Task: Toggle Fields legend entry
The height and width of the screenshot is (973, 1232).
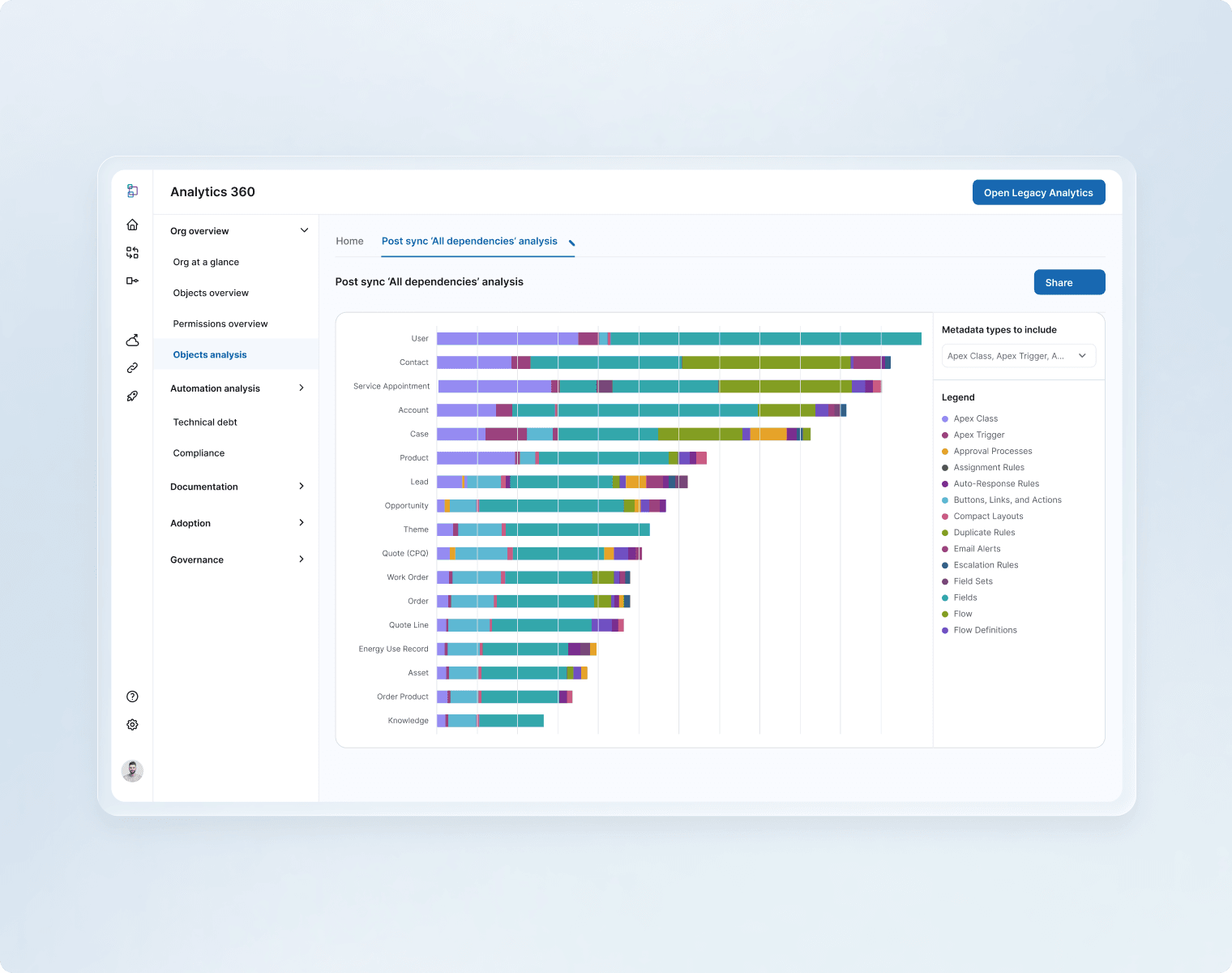Action: pos(959,598)
